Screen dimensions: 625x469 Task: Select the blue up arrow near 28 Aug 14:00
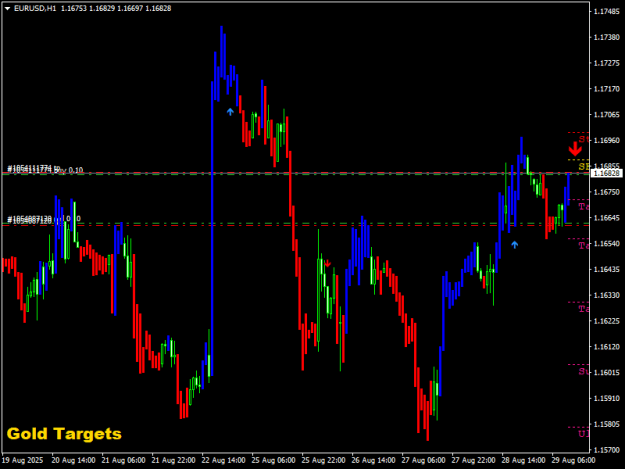click(x=515, y=245)
